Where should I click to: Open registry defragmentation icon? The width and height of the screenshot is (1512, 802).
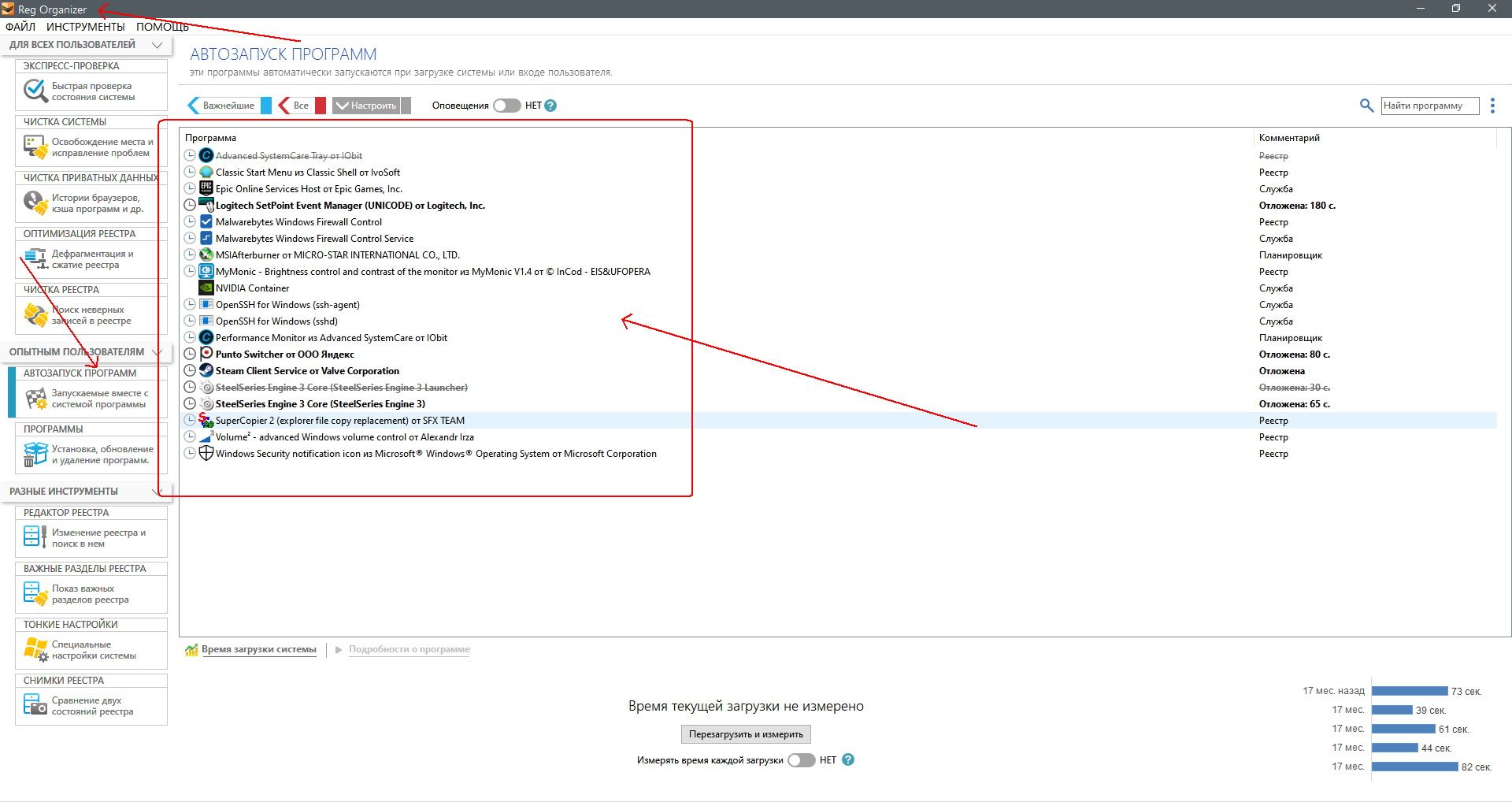coord(35,259)
